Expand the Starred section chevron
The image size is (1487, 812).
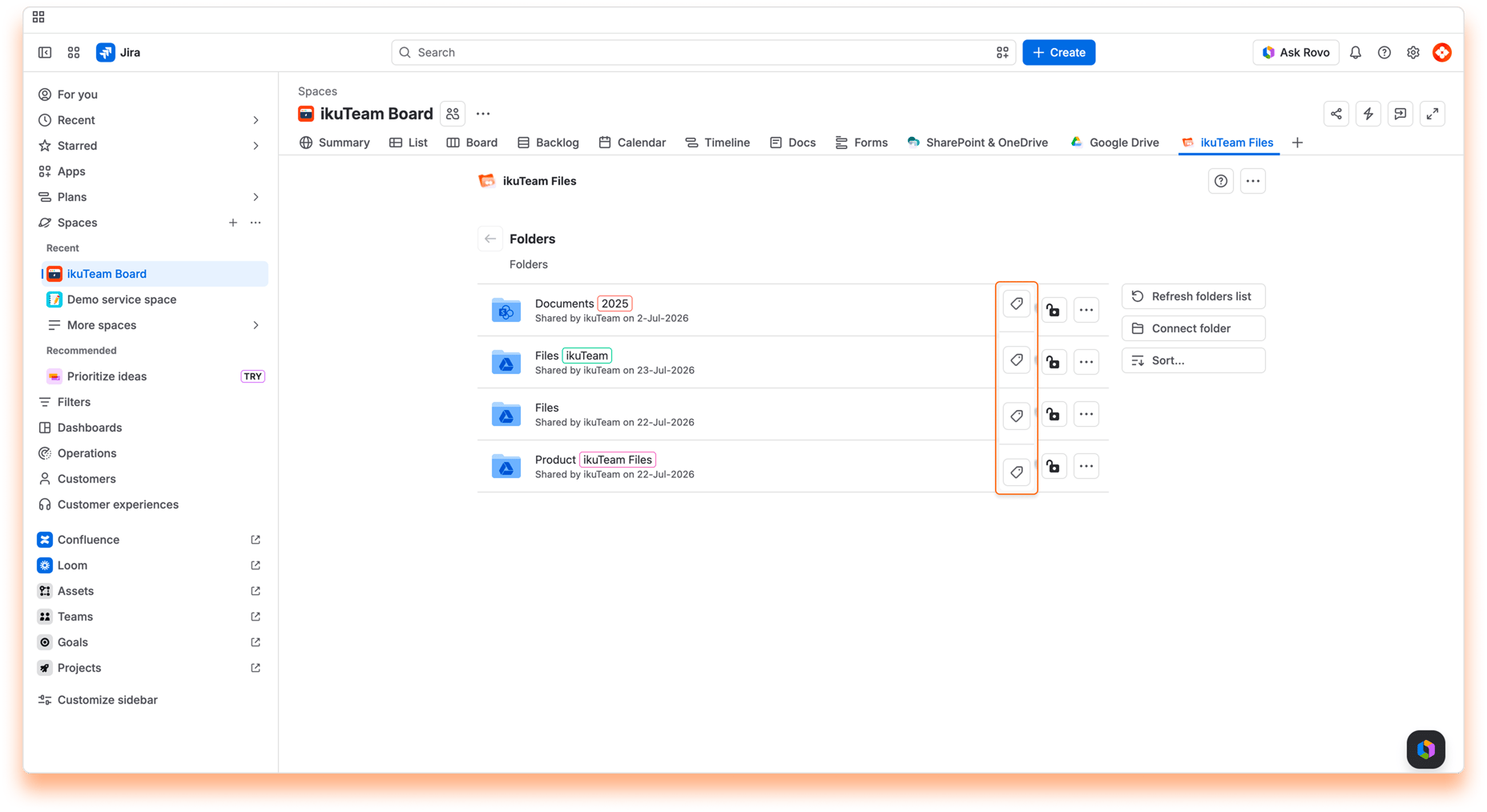(x=256, y=146)
